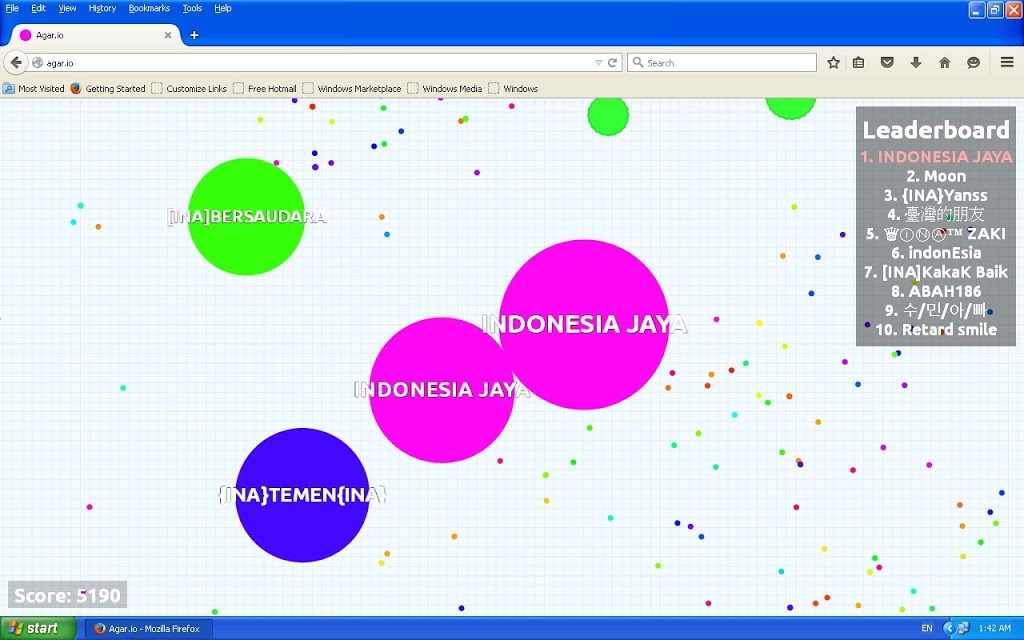
Task: Click the 'Score: 5190' label
Action: point(67,596)
